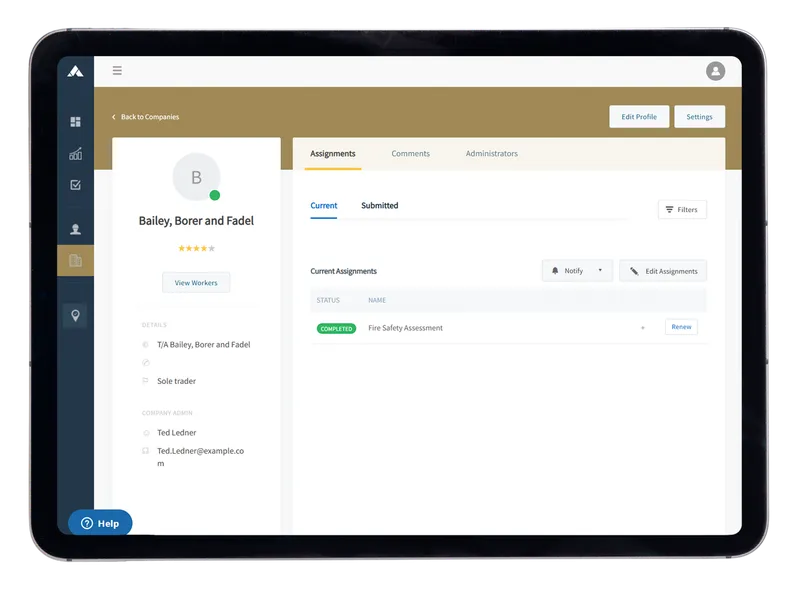Click Back to Companies link
The width and height of the screenshot is (800, 591).
[146, 117]
